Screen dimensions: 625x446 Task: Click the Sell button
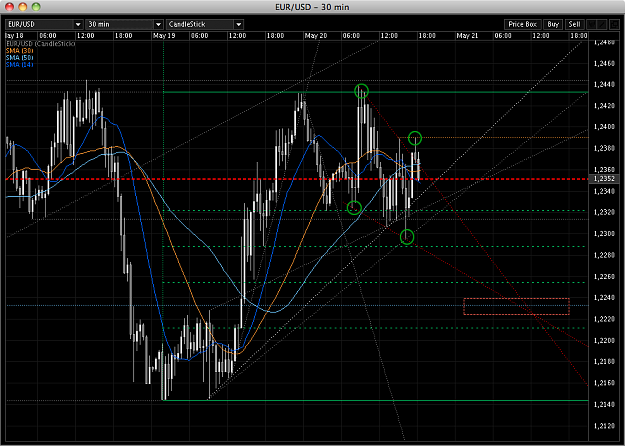click(x=574, y=24)
